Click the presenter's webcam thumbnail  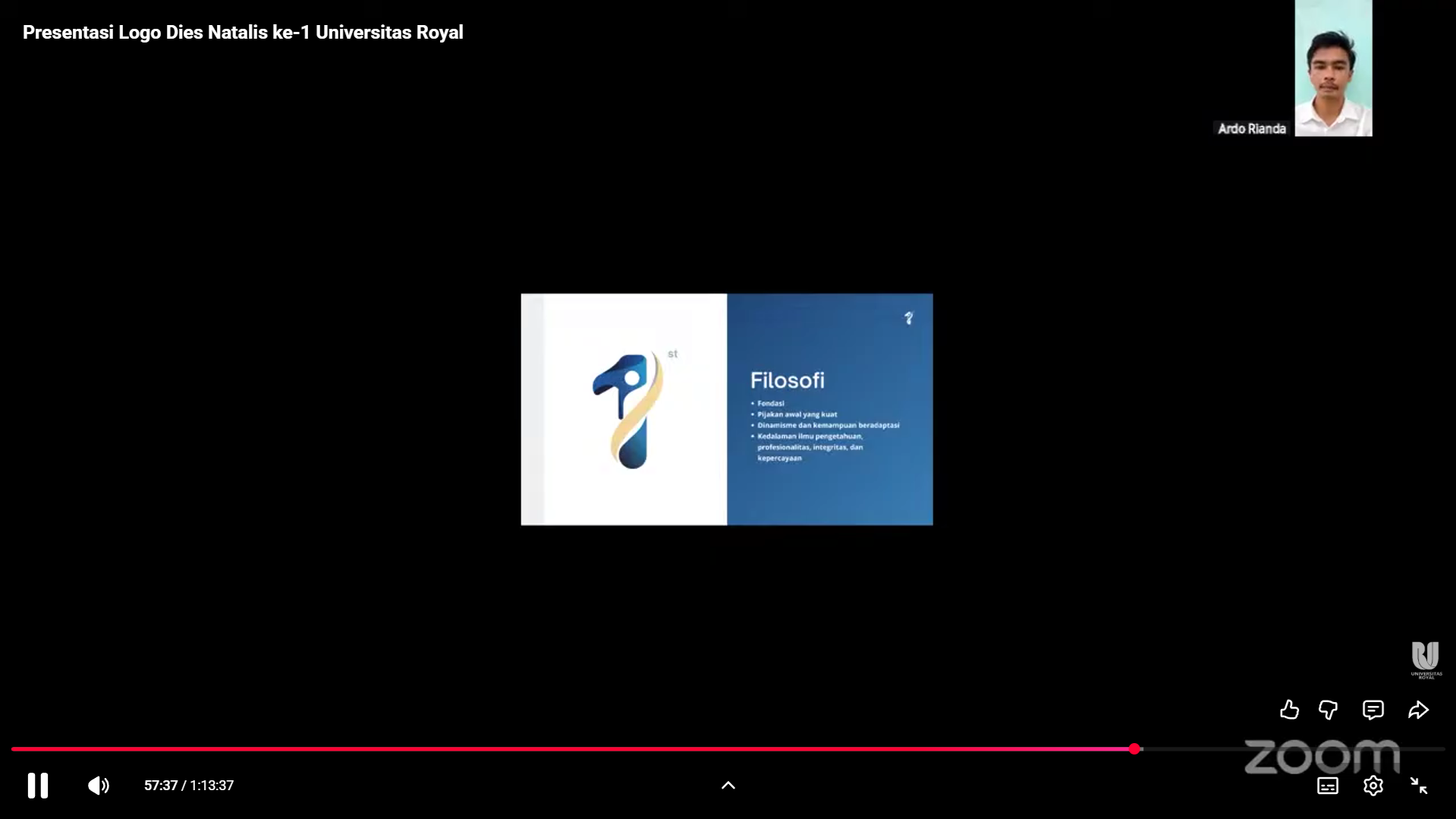(1333, 68)
